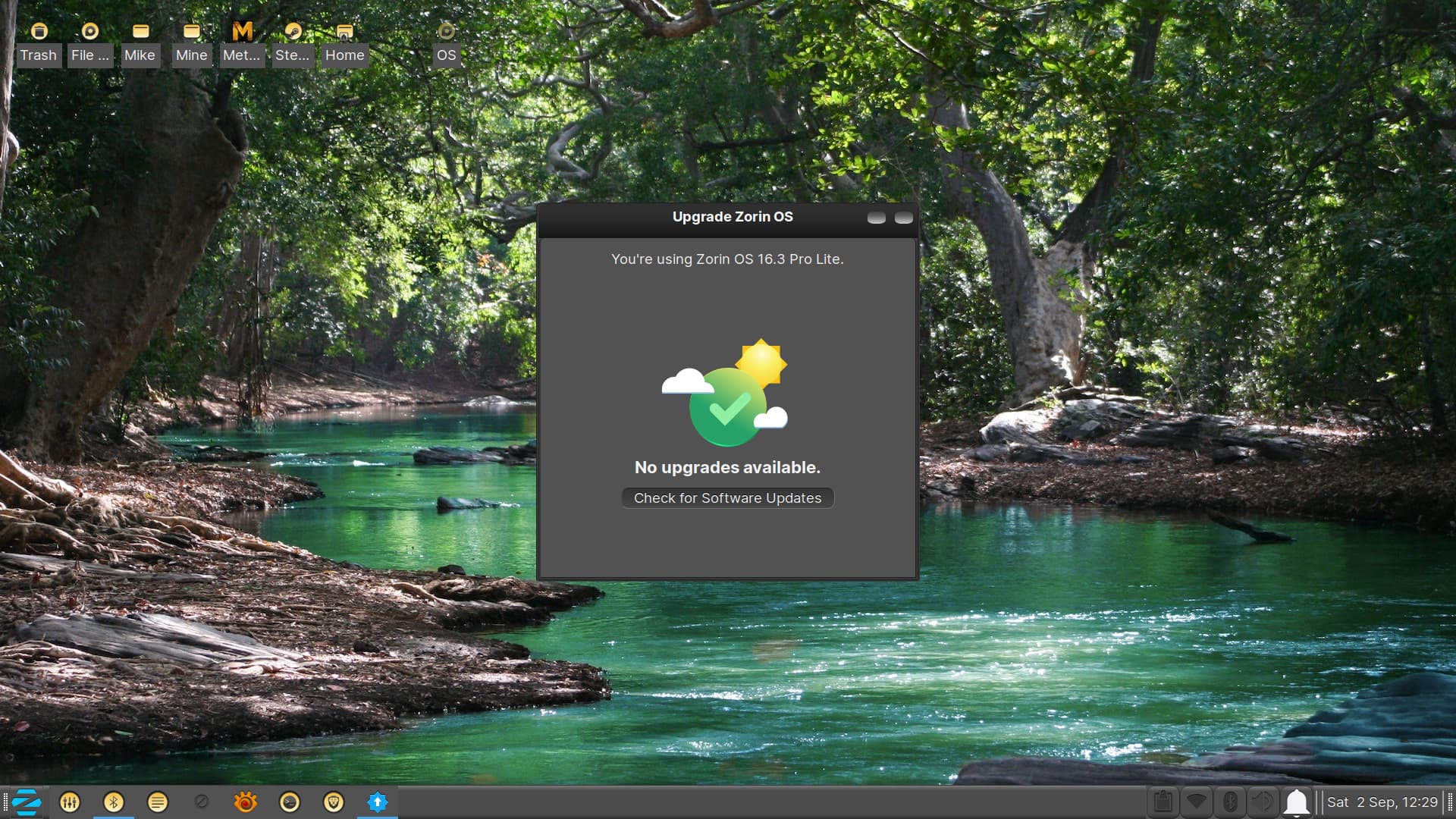The height and width of the screenshot is (819, 1456).
Task: Open the Bluetooth manager taskbar launcher
Action: coord(114,802)
